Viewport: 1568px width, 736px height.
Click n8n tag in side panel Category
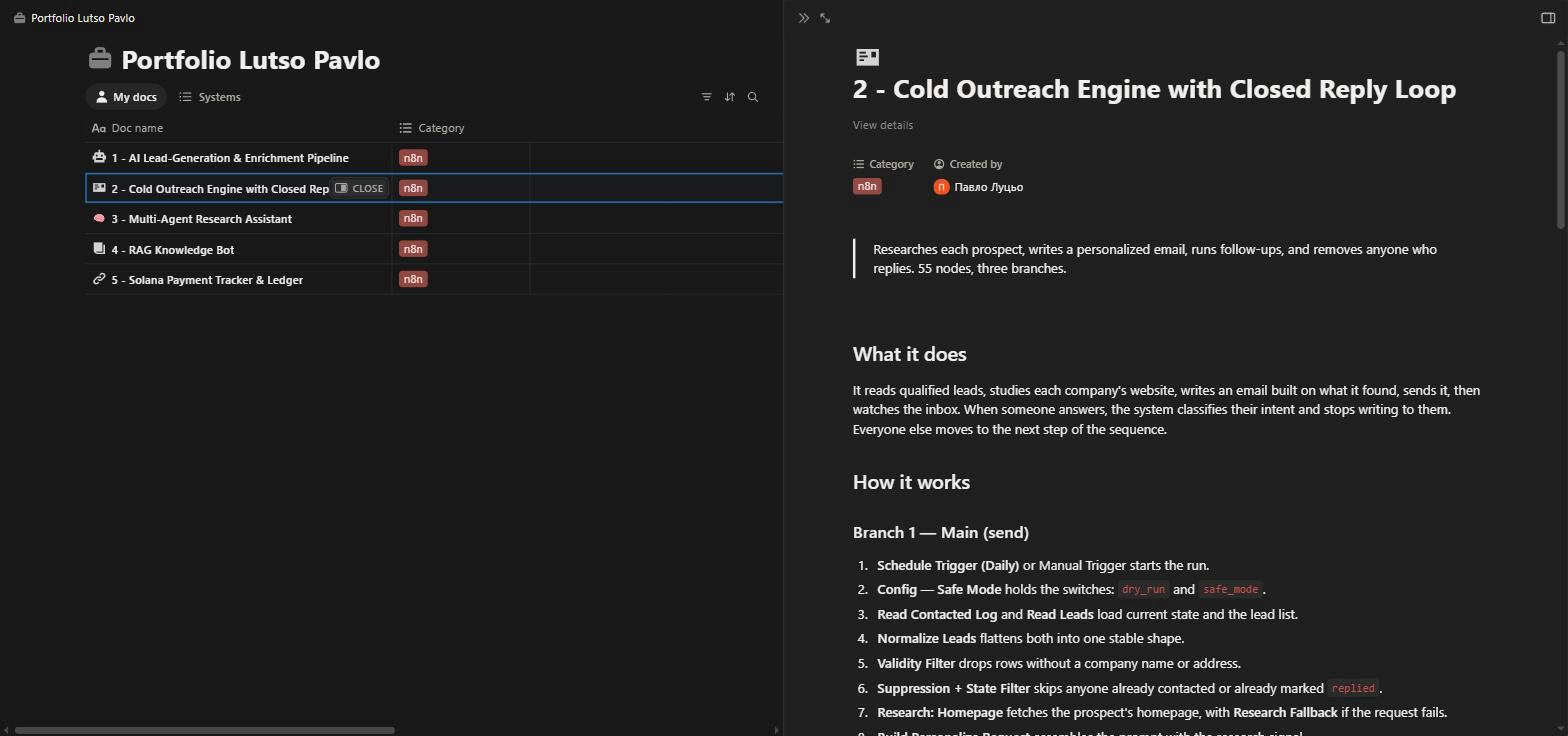click(867, 186)
